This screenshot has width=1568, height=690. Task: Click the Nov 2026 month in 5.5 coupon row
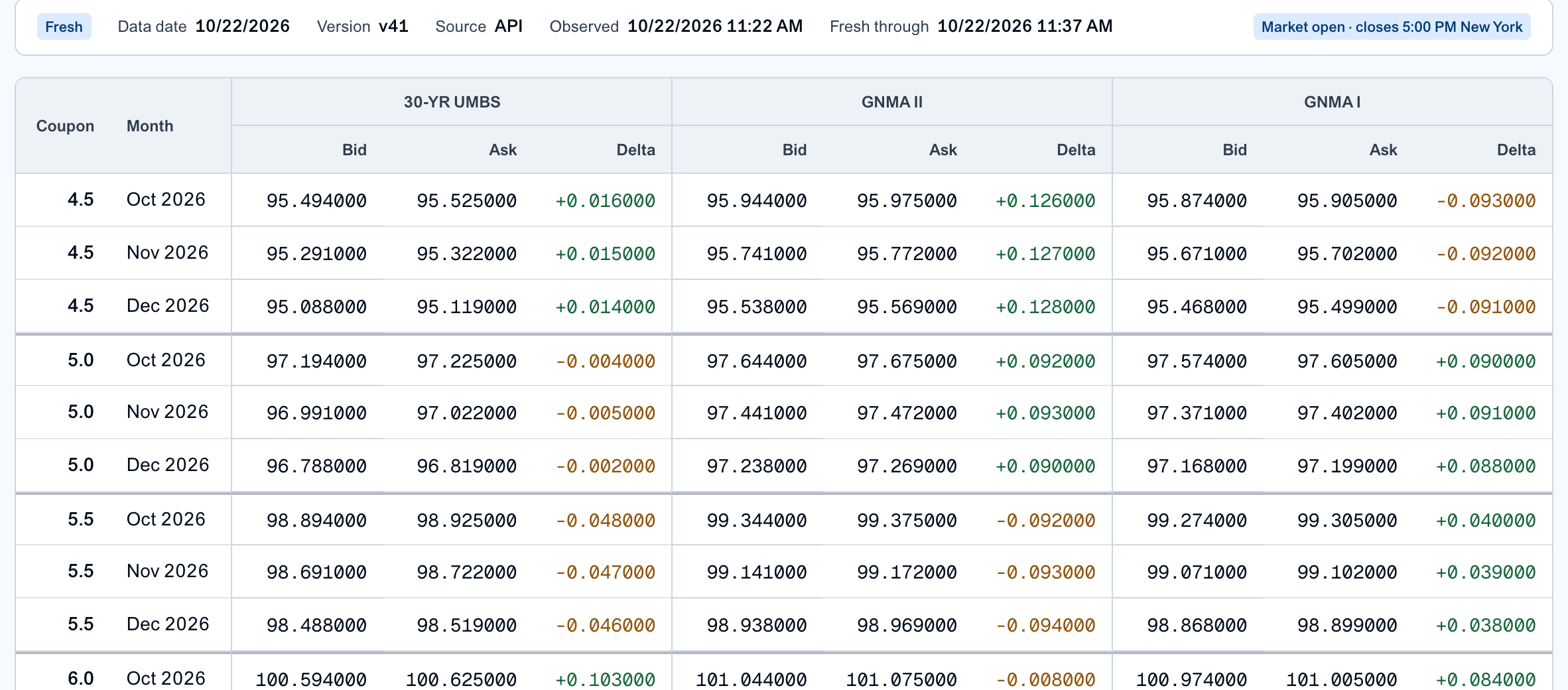(x=167, y=571)
